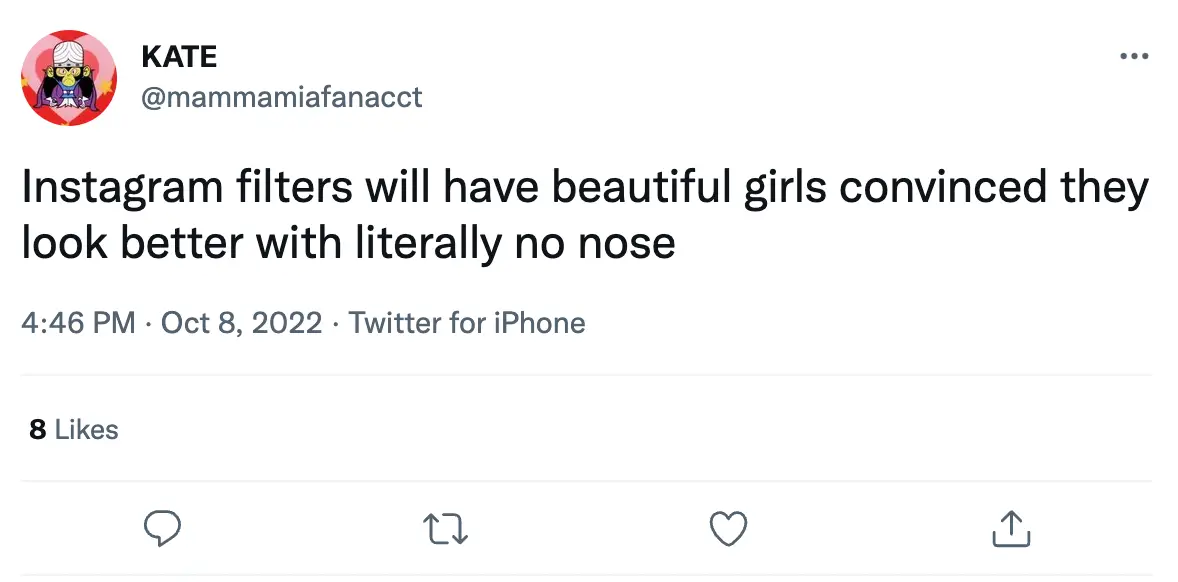
Task: Click the share upload arrow icon
Action: pyautogui.click(x=1011, y=528)
